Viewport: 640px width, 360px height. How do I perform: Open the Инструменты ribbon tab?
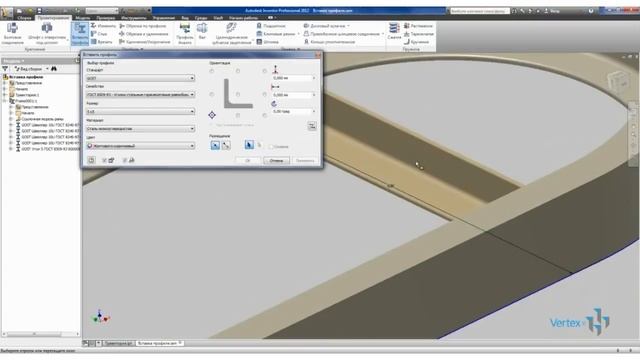pyautogui.click(x=133, y=18)
